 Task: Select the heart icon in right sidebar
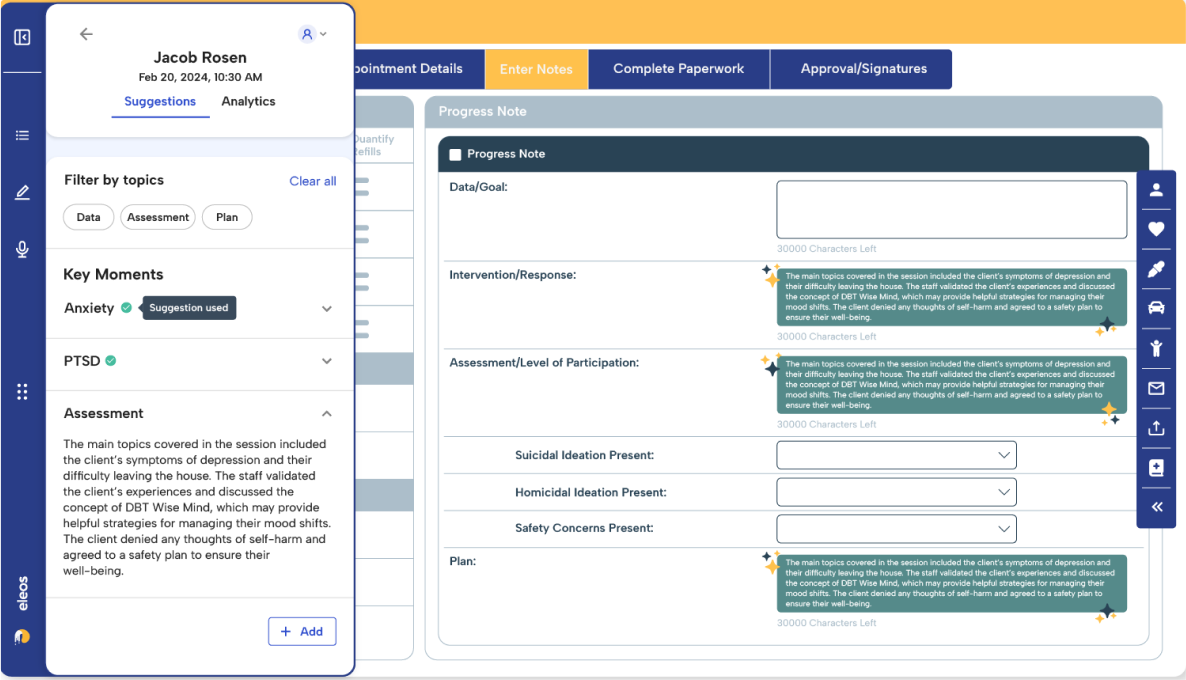pos(1155,229)
